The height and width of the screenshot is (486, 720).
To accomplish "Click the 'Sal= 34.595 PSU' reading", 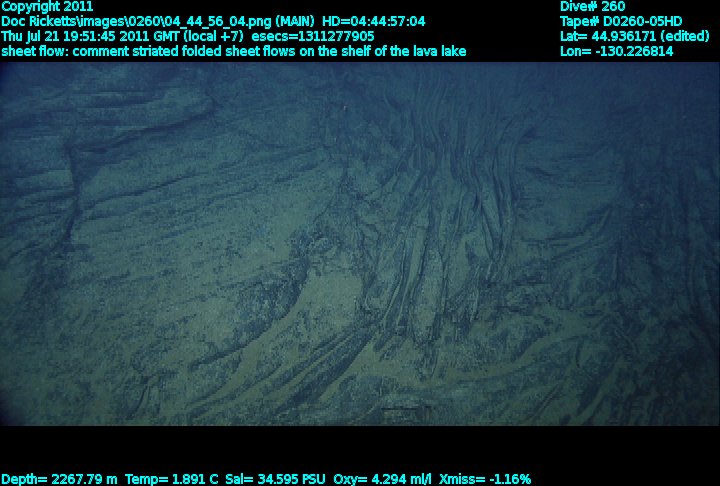I will click(x=275, y=479).
